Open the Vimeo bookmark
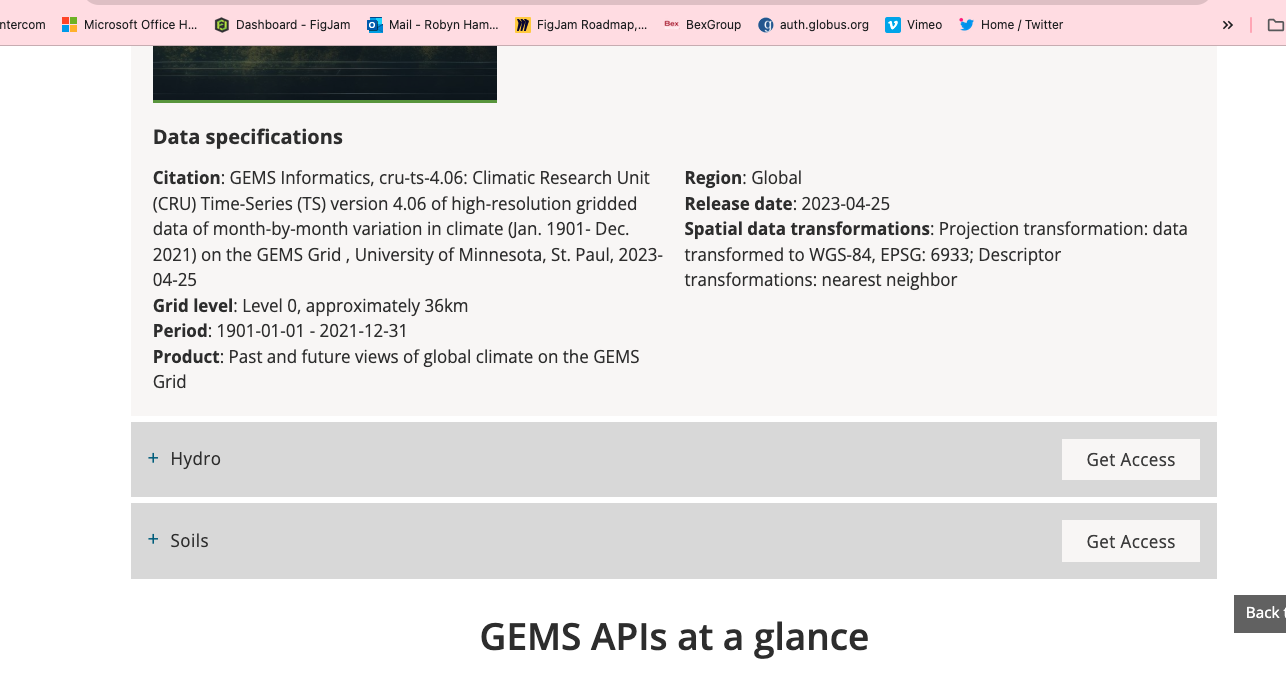Screen dimensions: 1286x687 pos(913,25)
